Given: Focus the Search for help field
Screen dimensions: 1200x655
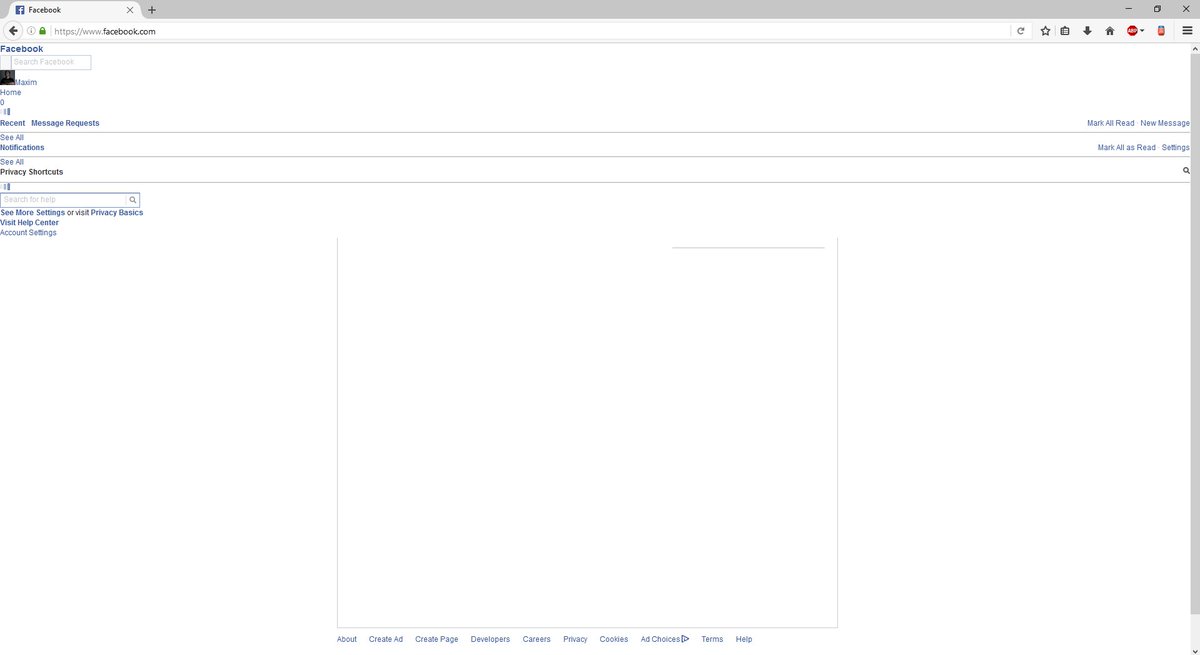Looking at the screenshot, I should point(64,200).
